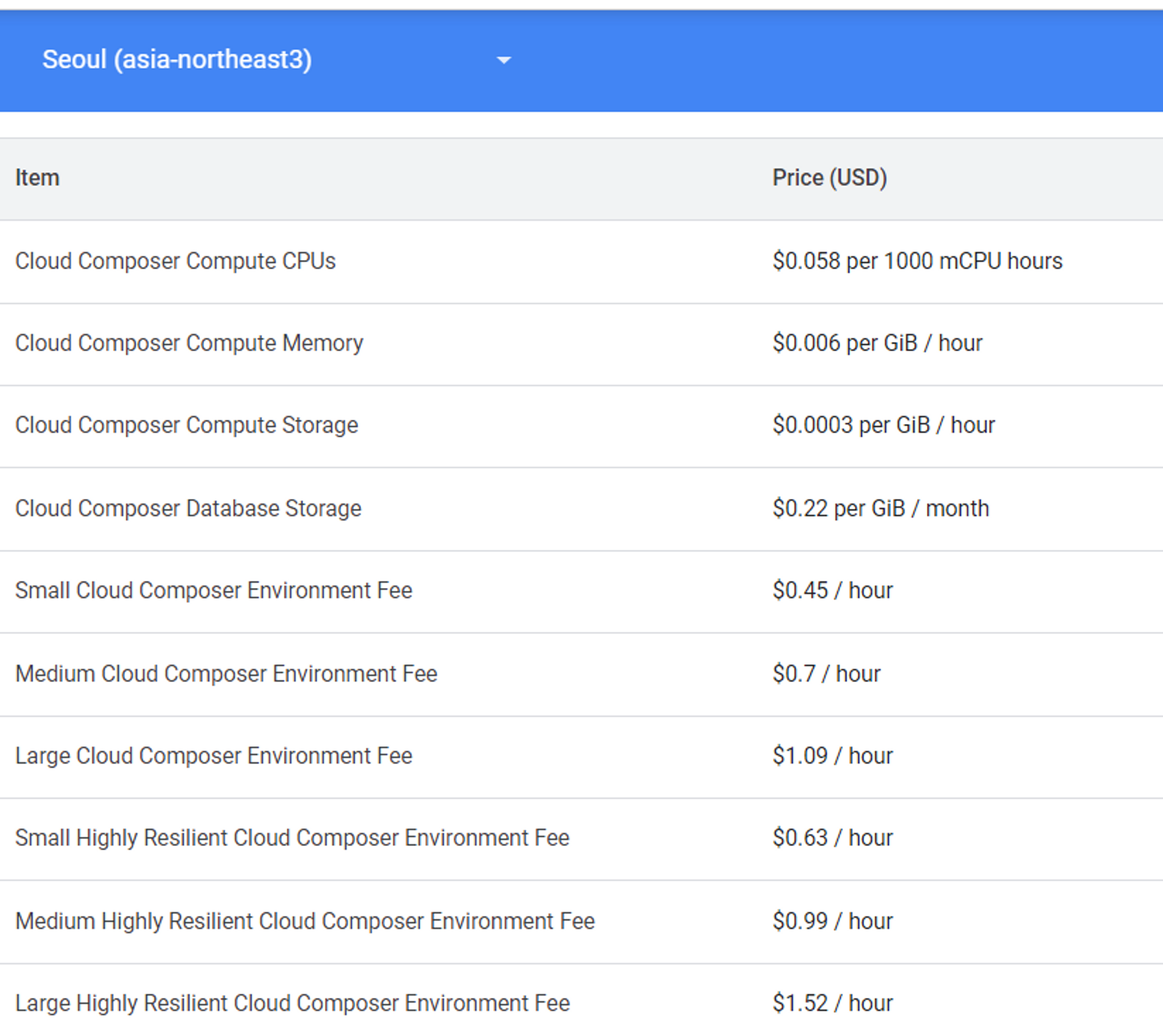Image resolution: width=1163 pixels, height=1036 pixels.
Task: Click the $1.52 / hour price
Action: (x=832, y=1003)
